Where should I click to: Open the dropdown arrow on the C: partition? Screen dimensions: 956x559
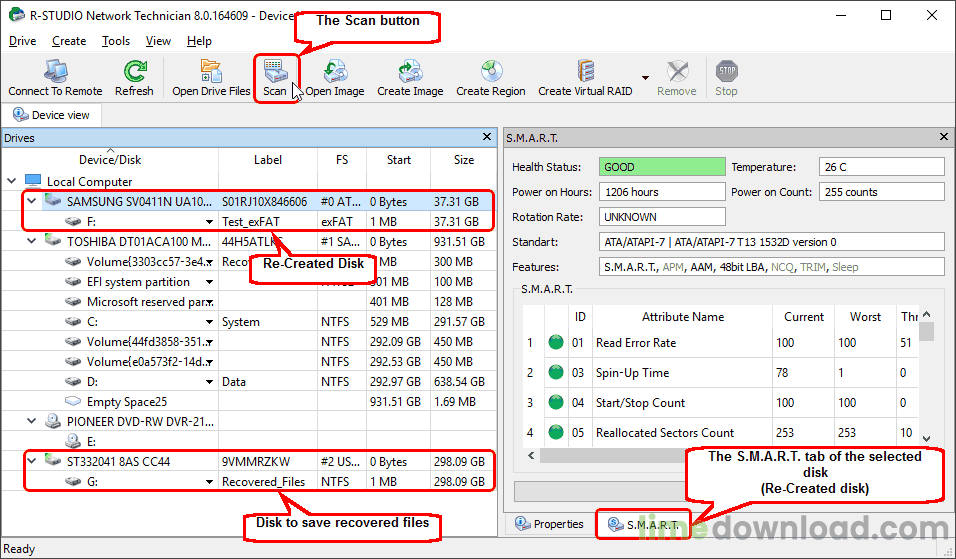(x=209, y=322)
